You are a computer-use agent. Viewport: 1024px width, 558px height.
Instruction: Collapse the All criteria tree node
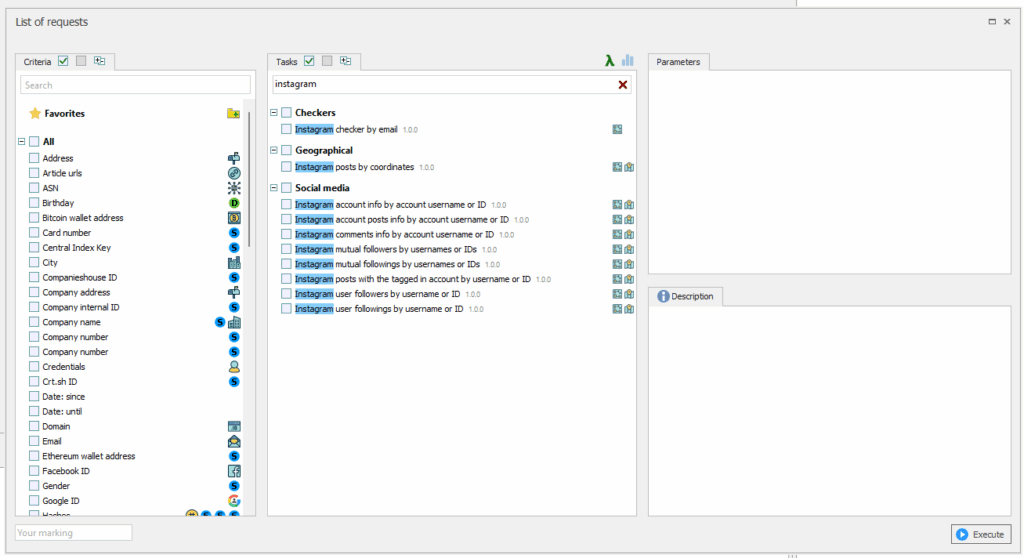(x=22, y=141)
